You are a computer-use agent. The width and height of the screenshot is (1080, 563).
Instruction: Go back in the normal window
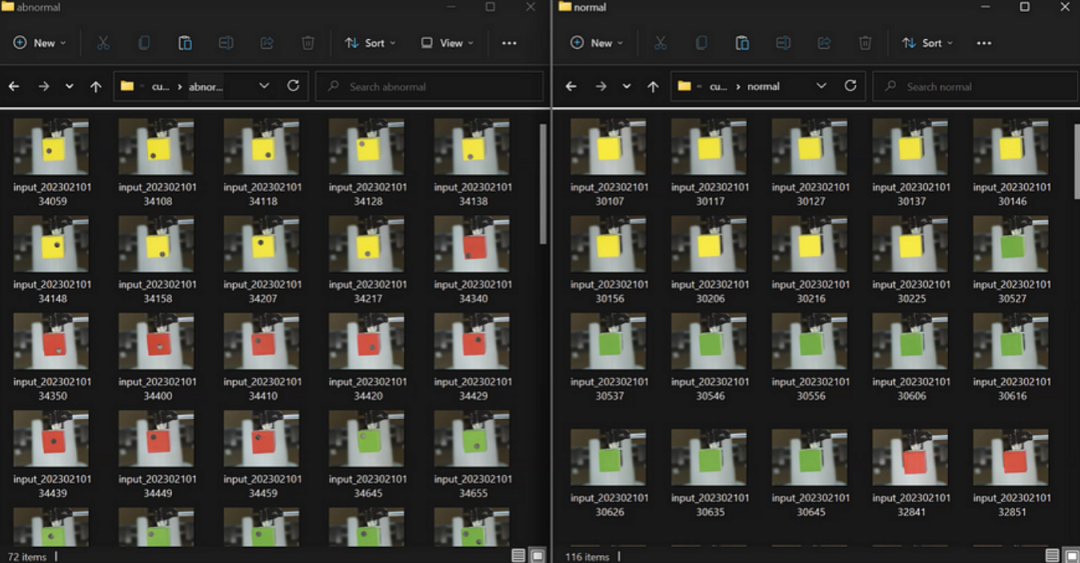571,86
